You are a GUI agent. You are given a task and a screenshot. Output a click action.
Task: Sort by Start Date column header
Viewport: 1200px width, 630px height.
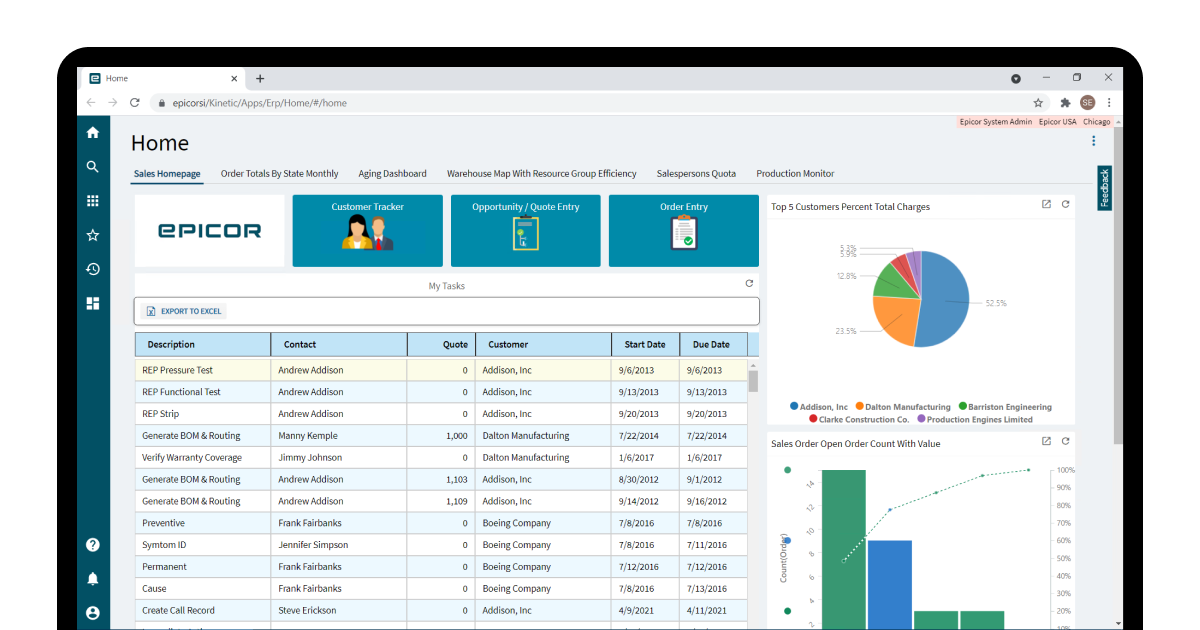645,345
